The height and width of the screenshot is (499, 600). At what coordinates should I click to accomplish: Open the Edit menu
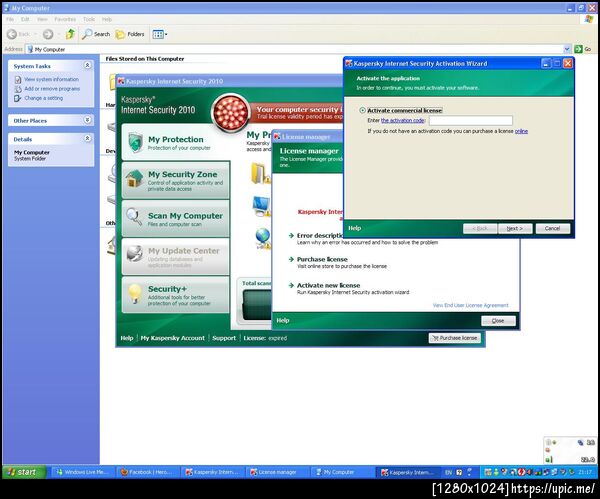pos(25,19)
